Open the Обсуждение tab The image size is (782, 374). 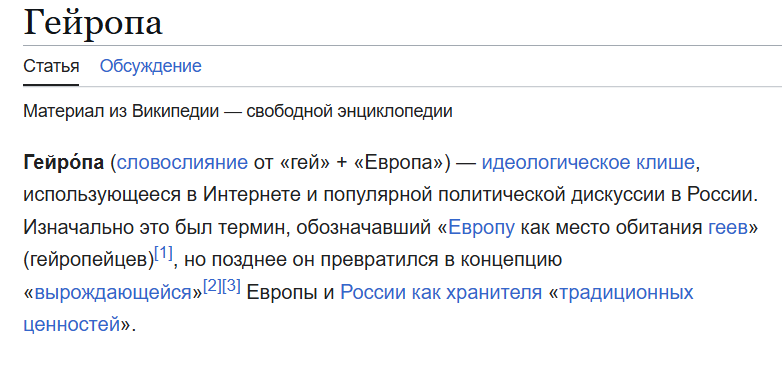tap(151, 66)
